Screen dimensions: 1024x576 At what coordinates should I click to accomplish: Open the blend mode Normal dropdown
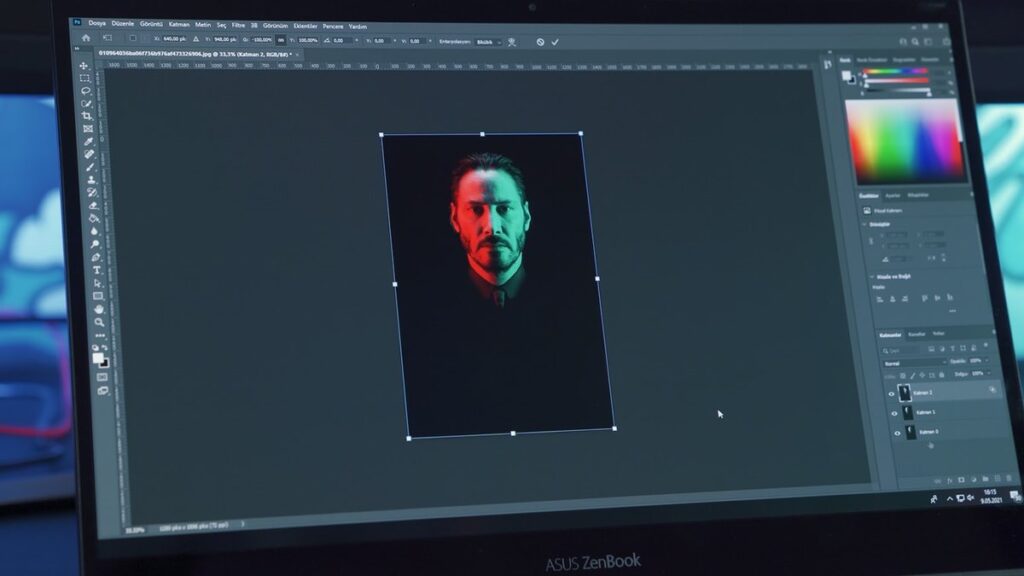(914, 363)
